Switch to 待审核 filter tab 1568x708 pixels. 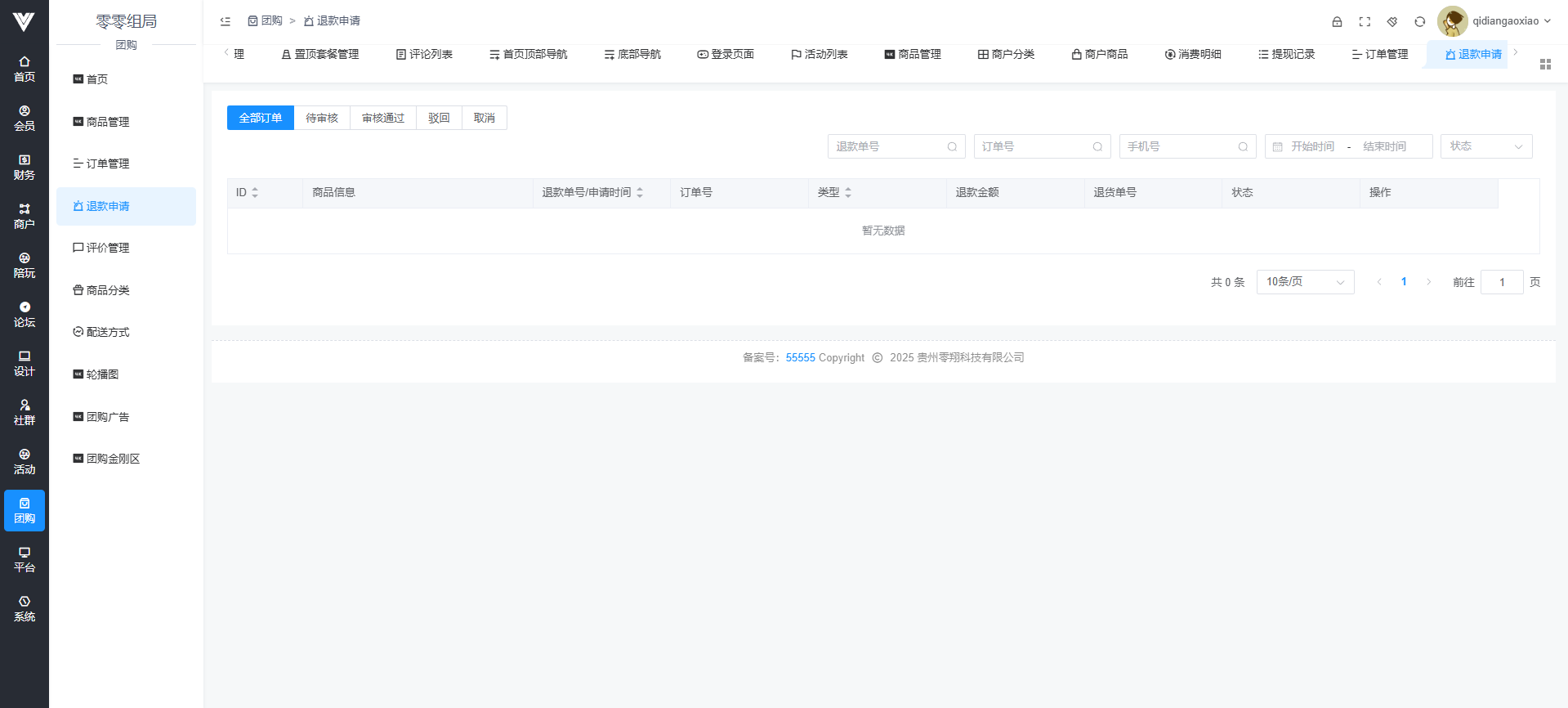click(x=322, y=118)
